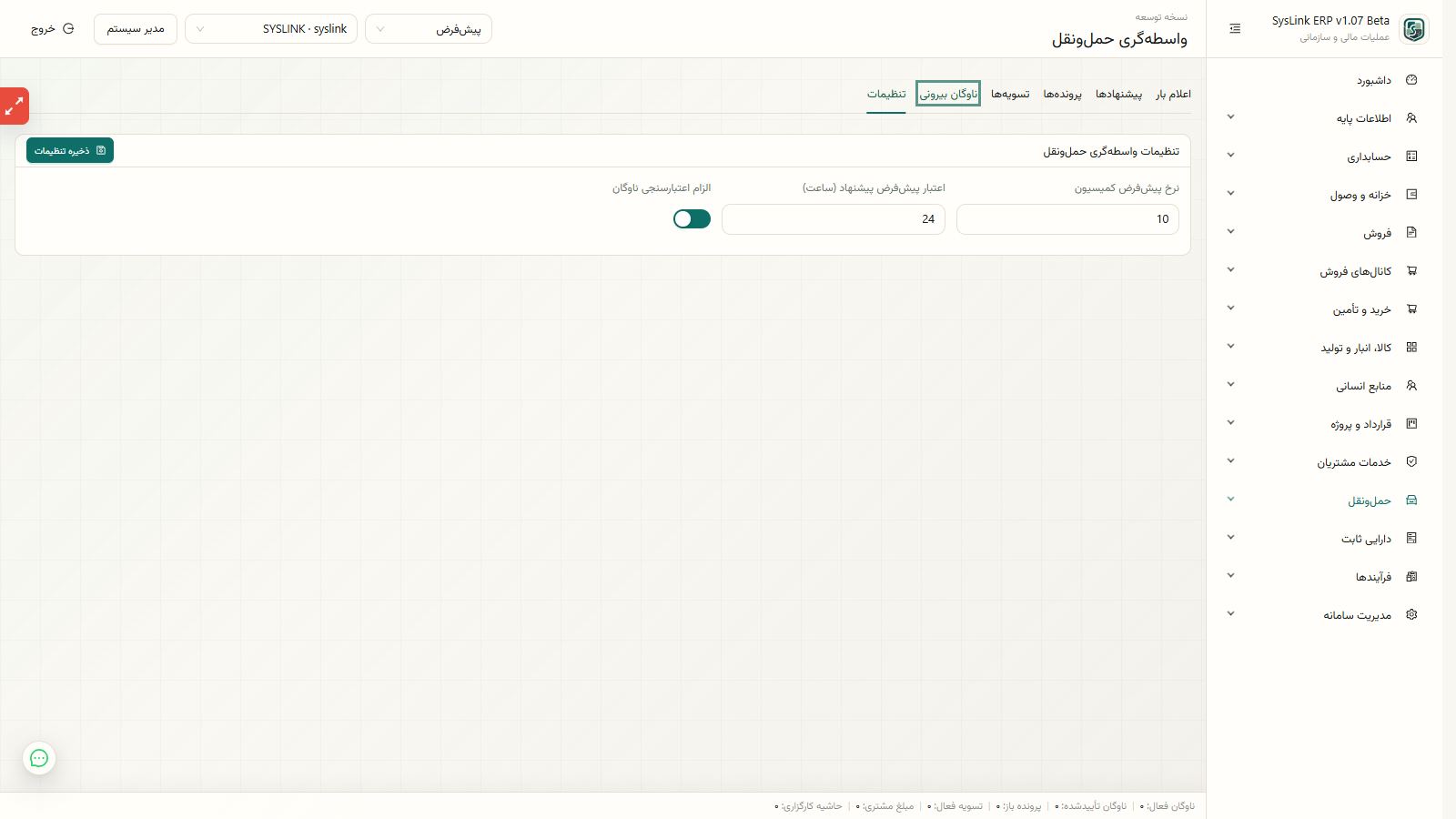Expand the اطلاعات پایه menu chevron
Viewport: 1456px width, 819px height.
point(1230,117)
